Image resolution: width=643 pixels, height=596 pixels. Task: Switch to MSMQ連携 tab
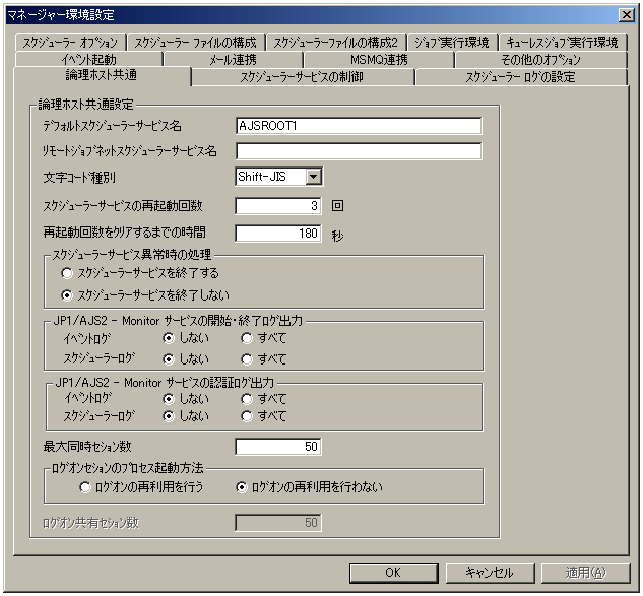379,60
